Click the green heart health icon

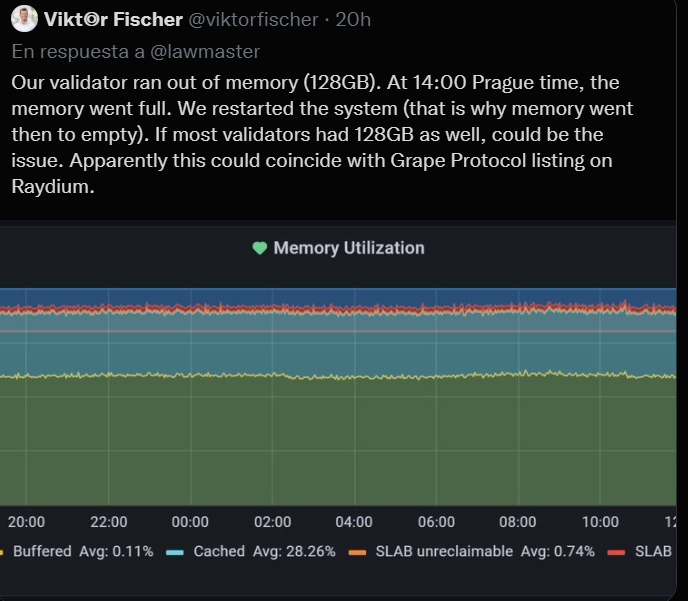[x=259, y=248]
